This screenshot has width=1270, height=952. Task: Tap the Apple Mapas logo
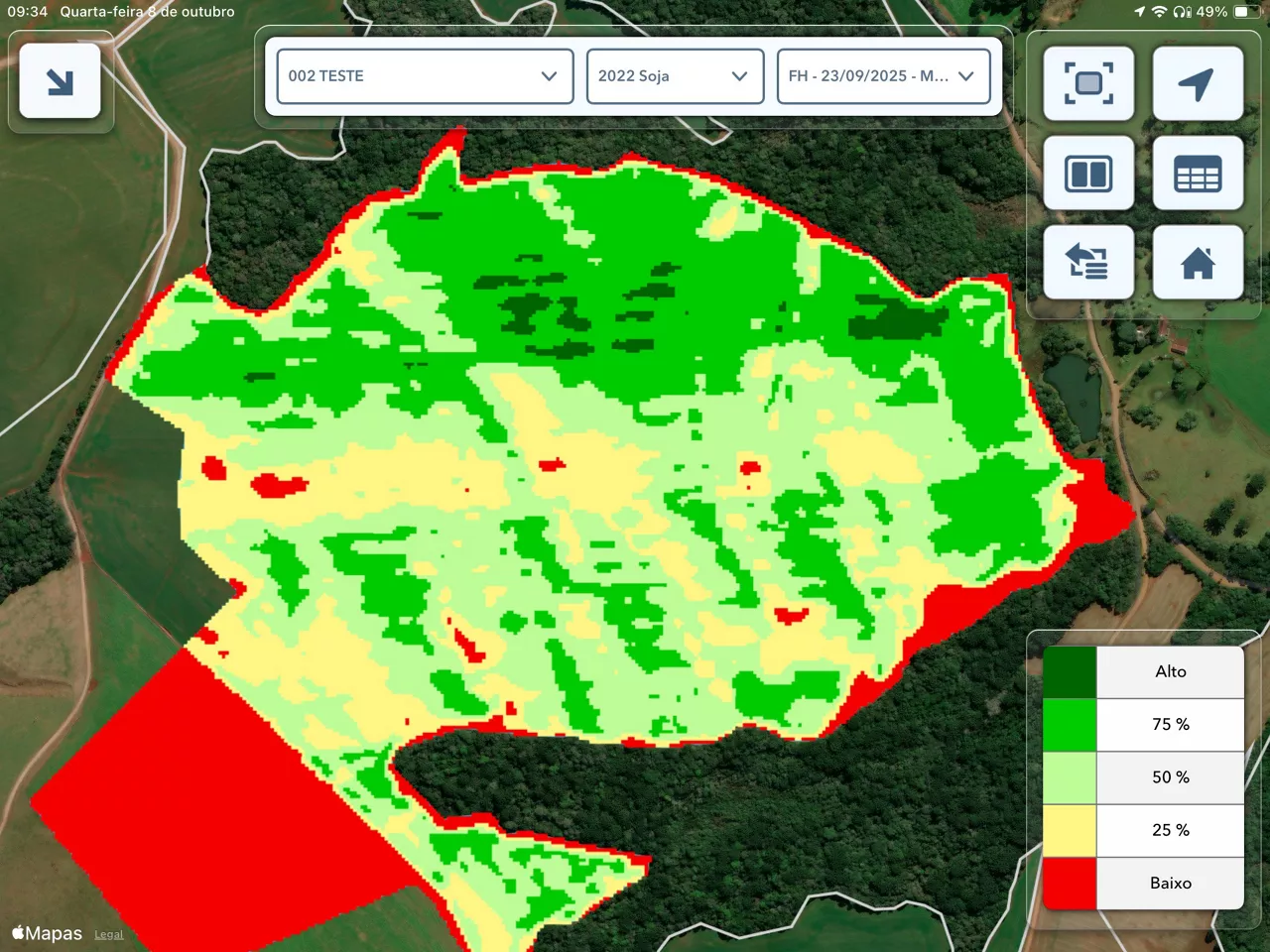(x=47, y=933)
